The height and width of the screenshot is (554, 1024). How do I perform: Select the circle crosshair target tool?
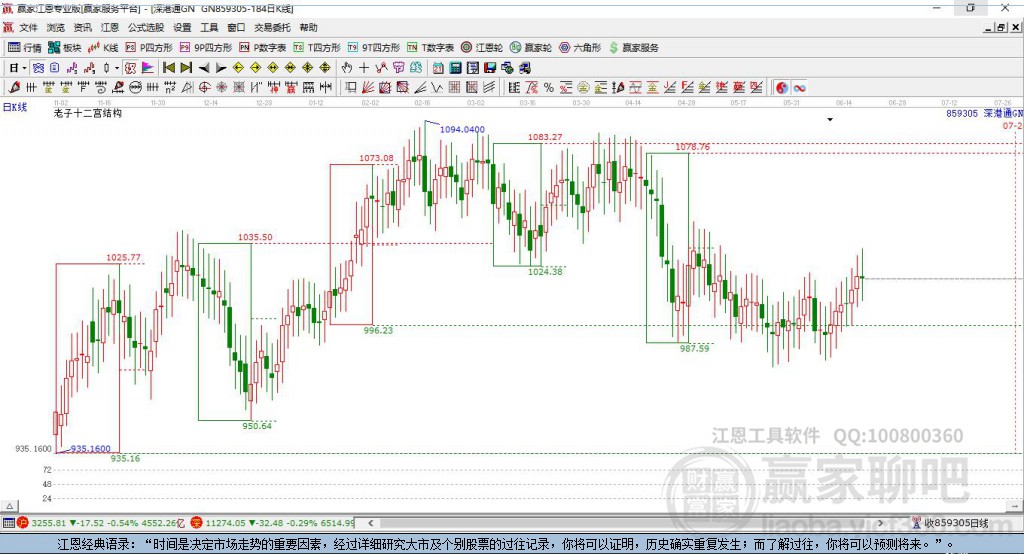(204, 88)
